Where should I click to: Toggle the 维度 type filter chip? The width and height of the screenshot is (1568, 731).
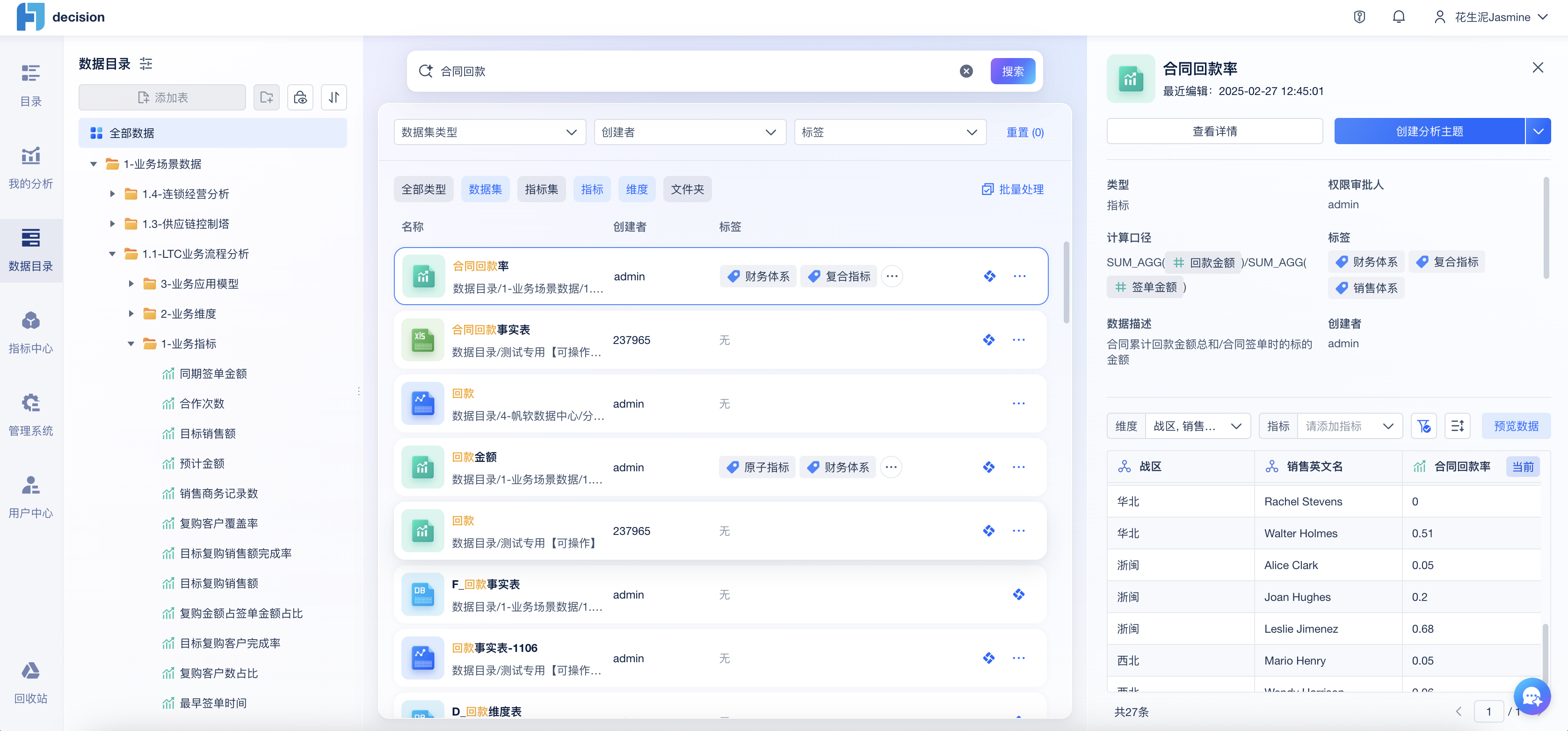(637, 190)
